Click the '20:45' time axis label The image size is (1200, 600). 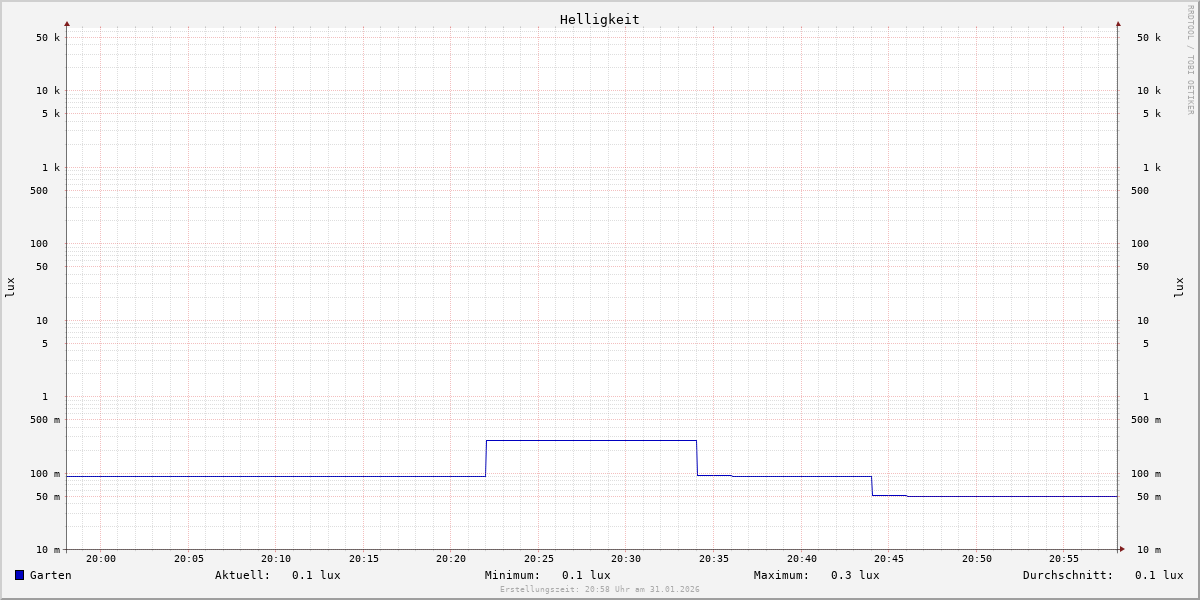click(889, 559)
